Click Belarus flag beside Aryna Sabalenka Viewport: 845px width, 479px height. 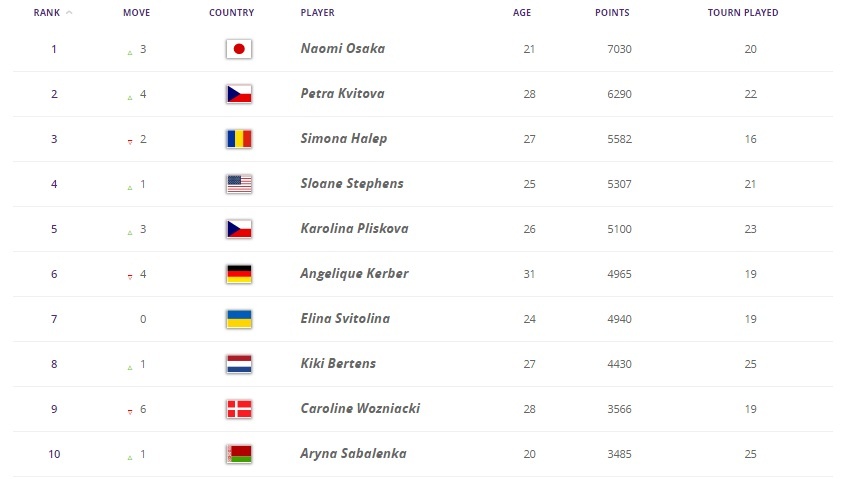[x=239, y=454]
